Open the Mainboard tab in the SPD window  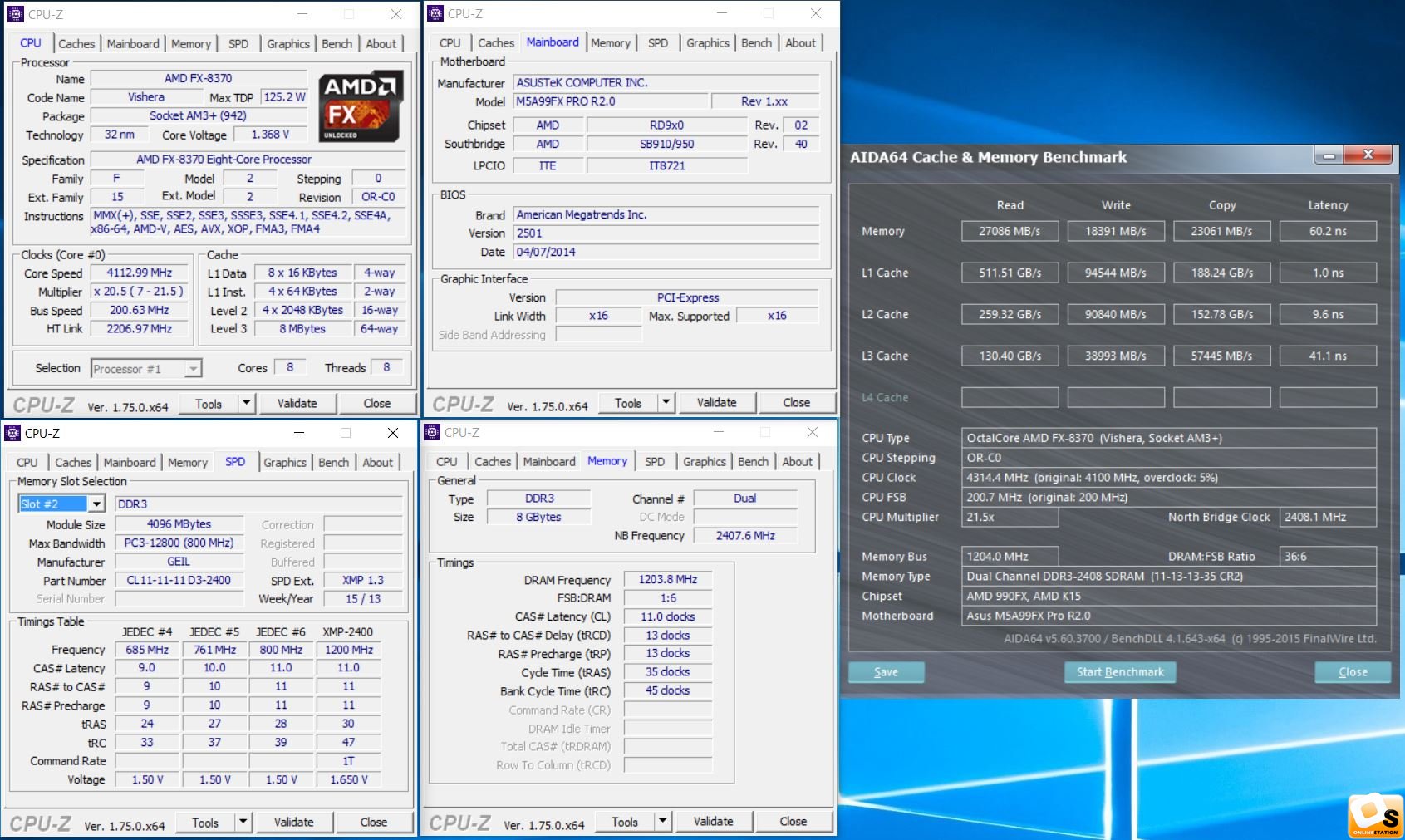(130, 463)
